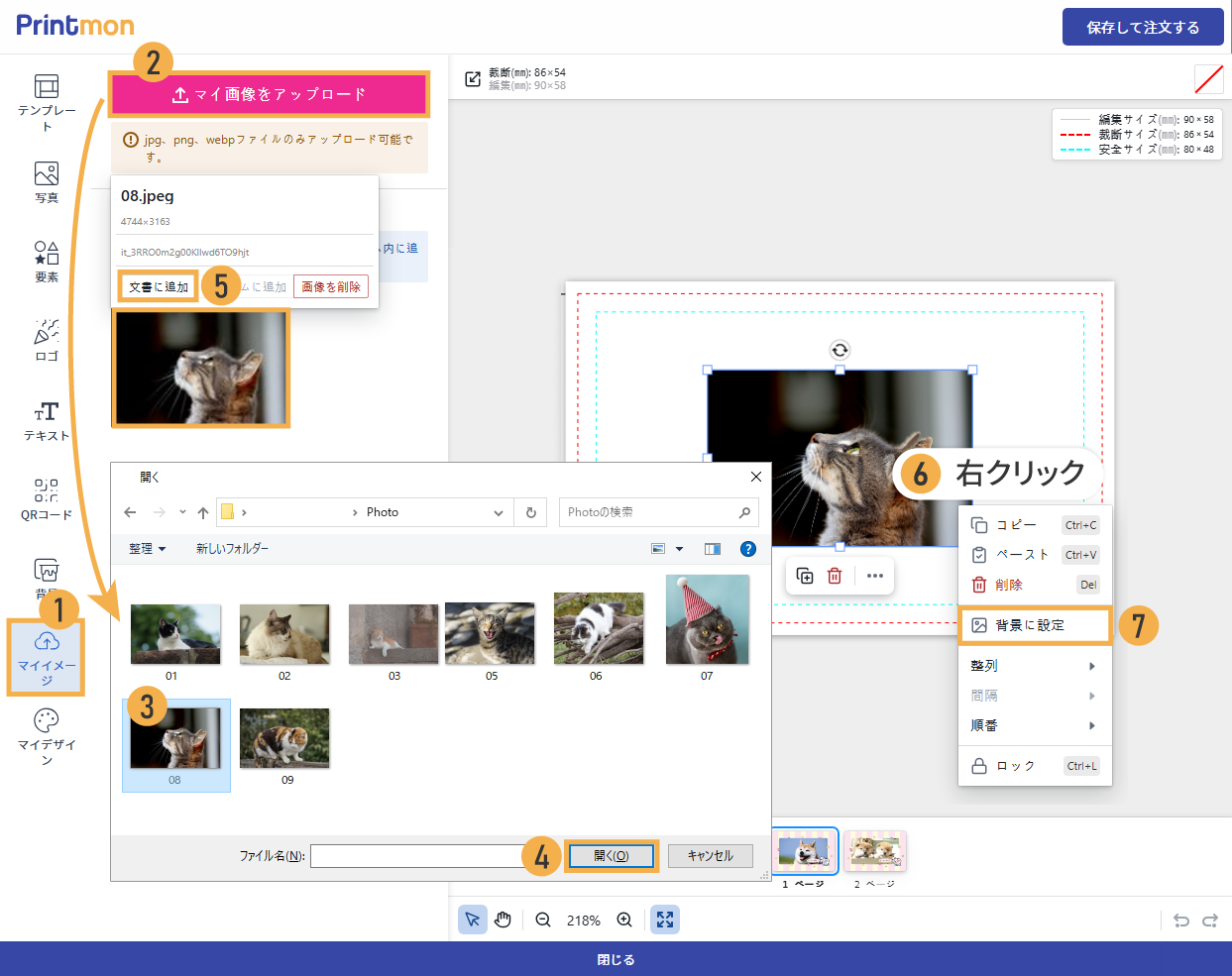Select the hand pan tool
1232x976 pixels.
pyautogui.click(x=504, y=920)
